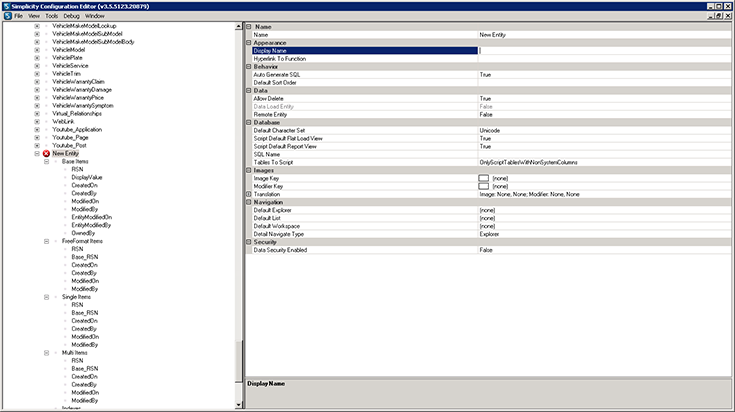Image resolution: width=735 pixels, height=412 pixels.
Task: Collapse the Appearance property category
Action: pyautogui.click(x=249, y=43)
